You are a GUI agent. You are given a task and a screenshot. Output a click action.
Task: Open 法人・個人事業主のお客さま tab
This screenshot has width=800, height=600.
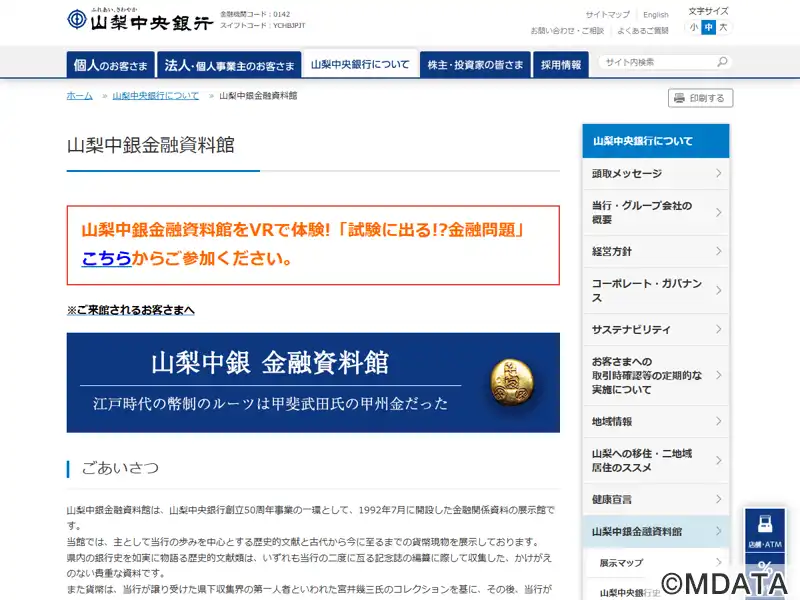coord(229,65)
